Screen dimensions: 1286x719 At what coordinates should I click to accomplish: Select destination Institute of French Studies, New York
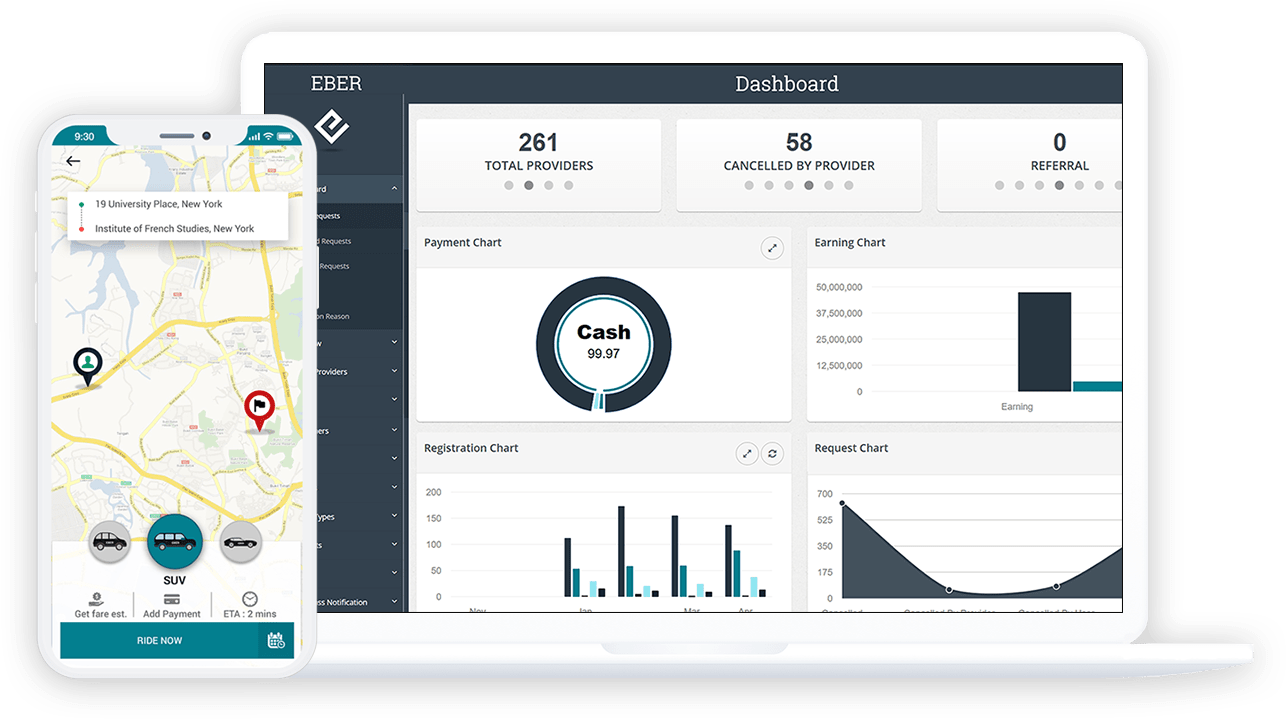pyautogui.click(x=175, y=229)
